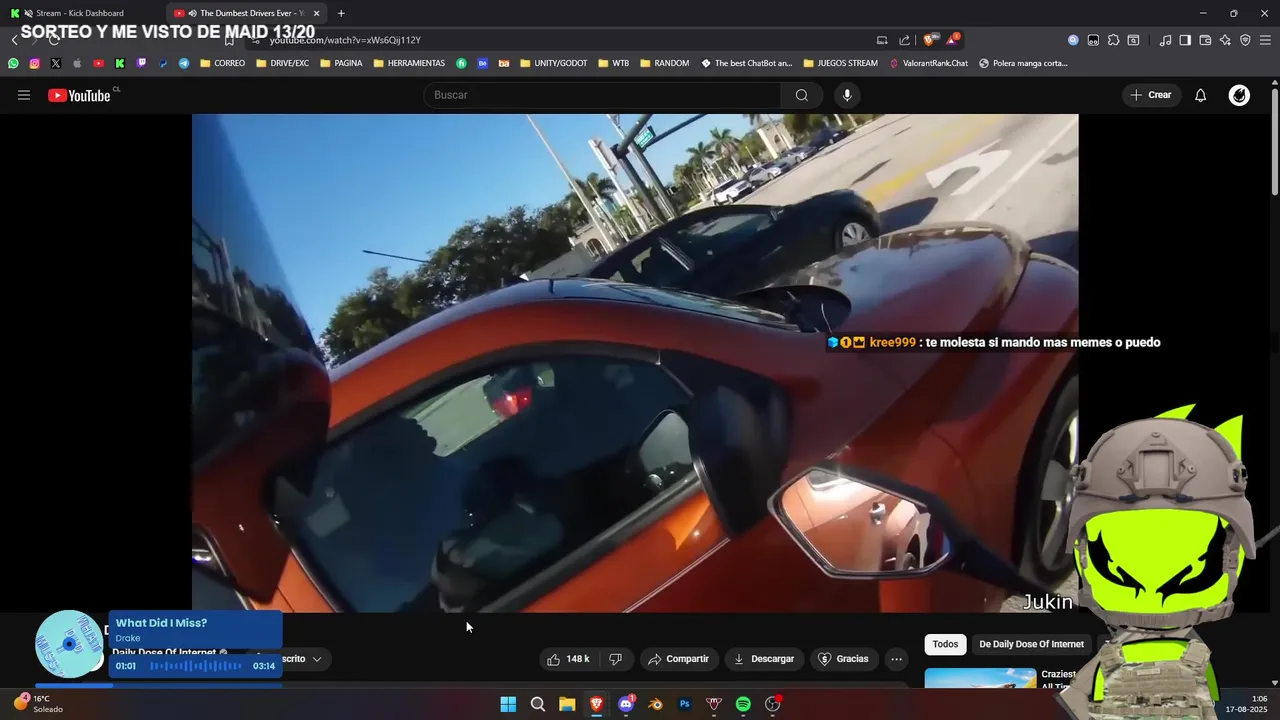Screen dimensions: 1280x720
Task: Open WhatsApp bookmark icon
Action: pyautogui.click(x=13, y=63)
